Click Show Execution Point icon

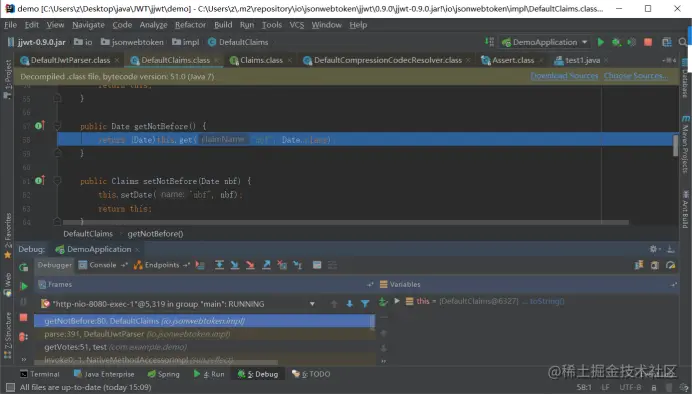coord(200,265)
